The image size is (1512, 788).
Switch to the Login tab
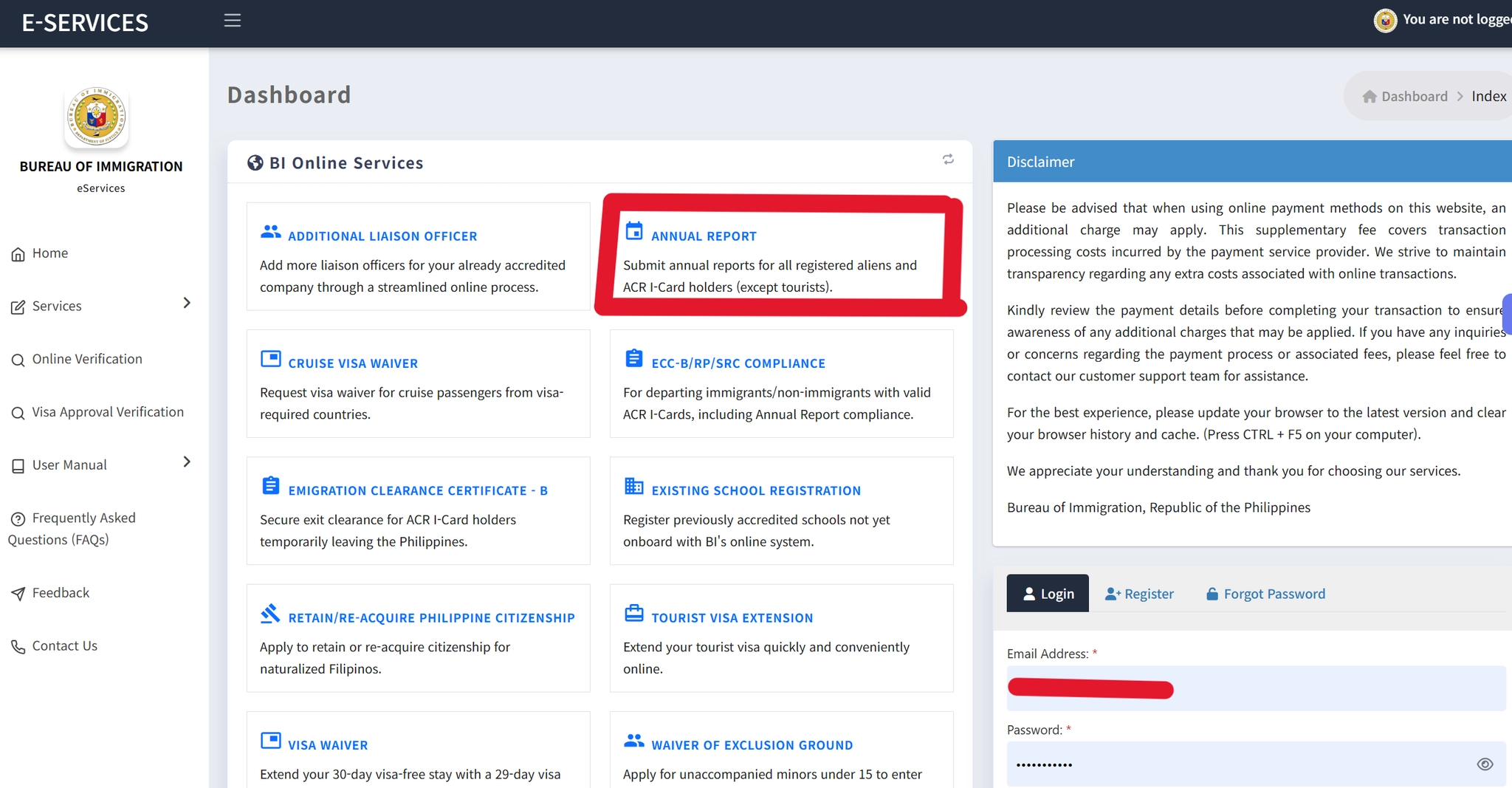tap(1048, 593)
